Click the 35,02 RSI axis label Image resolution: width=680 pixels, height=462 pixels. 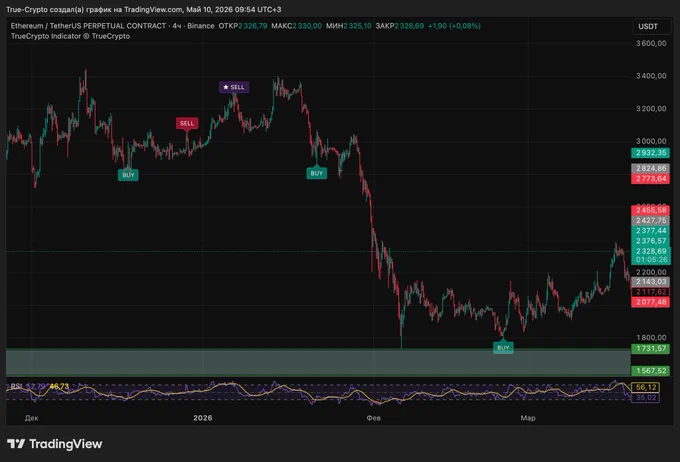(x=645, y=397)
